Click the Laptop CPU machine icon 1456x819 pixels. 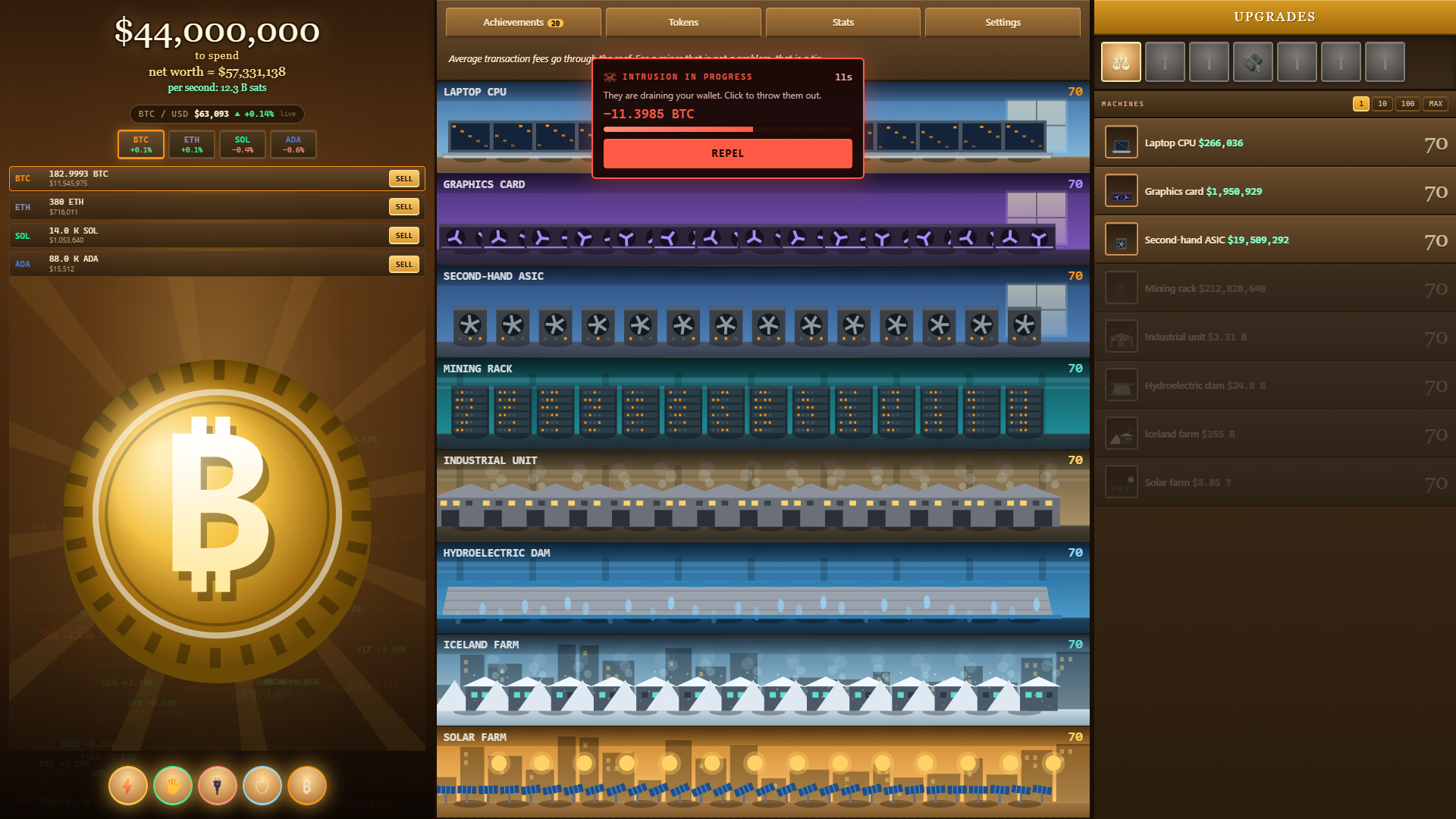click(1122, 143)
